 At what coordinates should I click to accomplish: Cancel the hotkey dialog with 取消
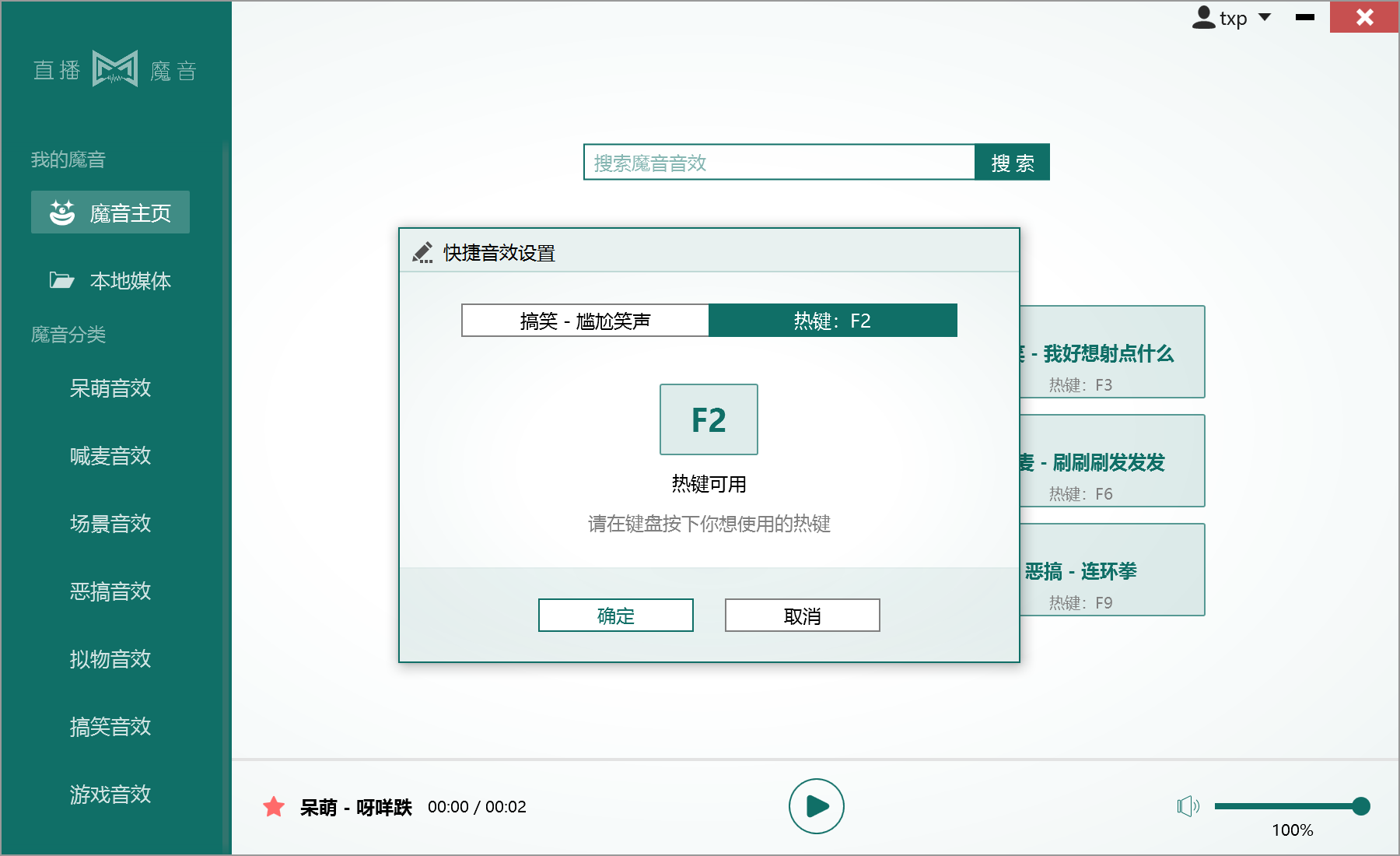pos(803,616)
